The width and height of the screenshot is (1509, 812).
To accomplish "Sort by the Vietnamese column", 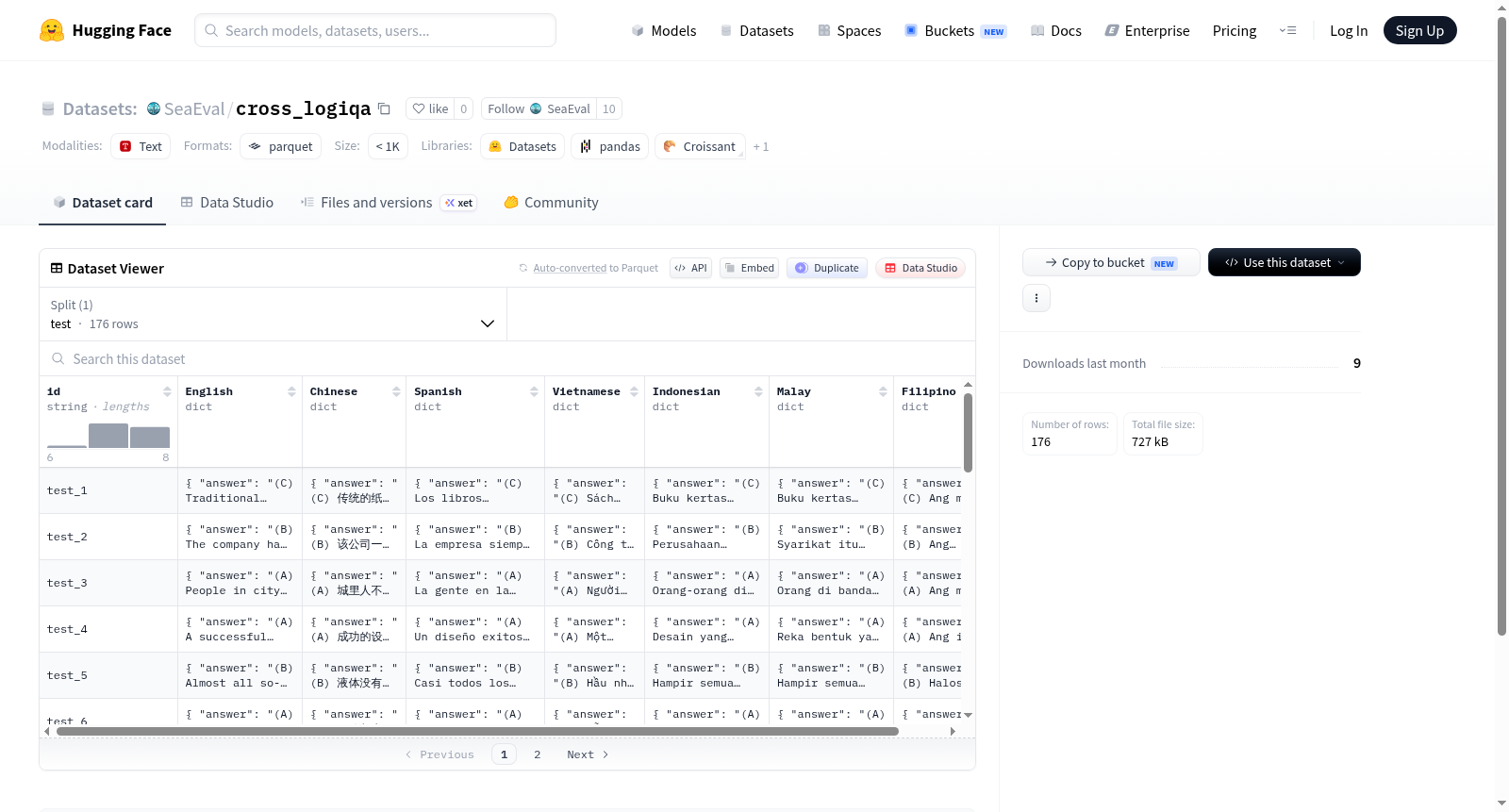I will point(634,391).
